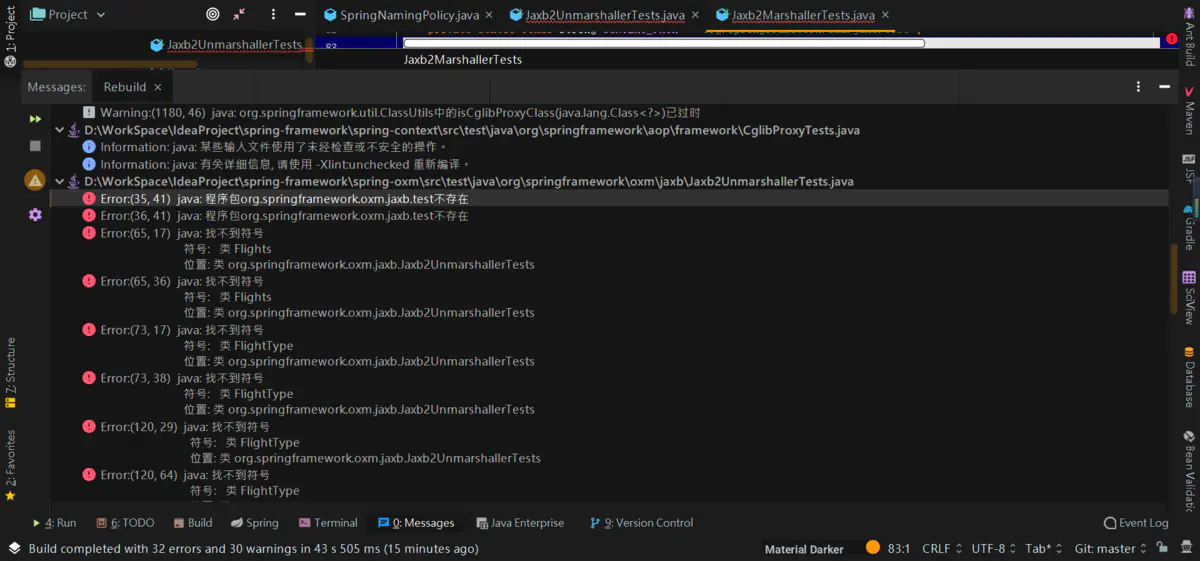This screenshot has height=561, width=1200.
Task: Open the Event Log
Action: (x=1135, y=523)
